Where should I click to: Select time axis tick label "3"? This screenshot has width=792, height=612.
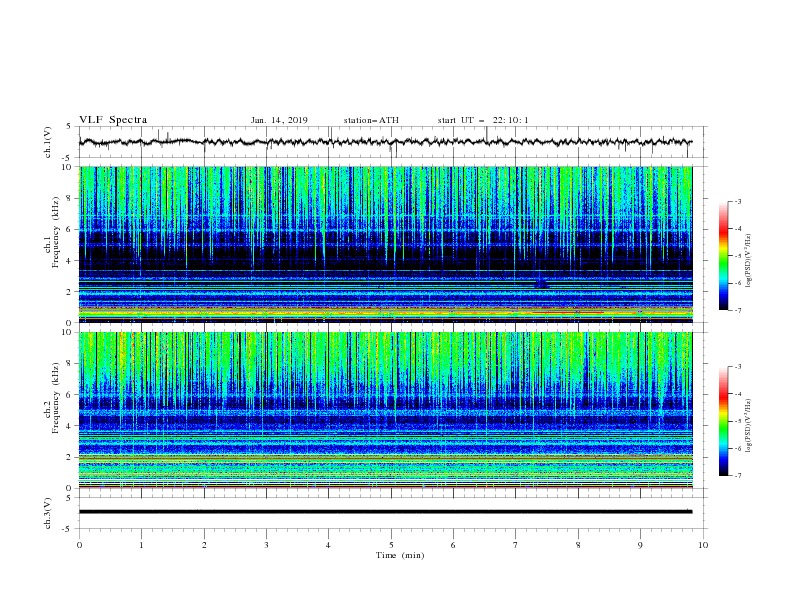pos(266,545)
